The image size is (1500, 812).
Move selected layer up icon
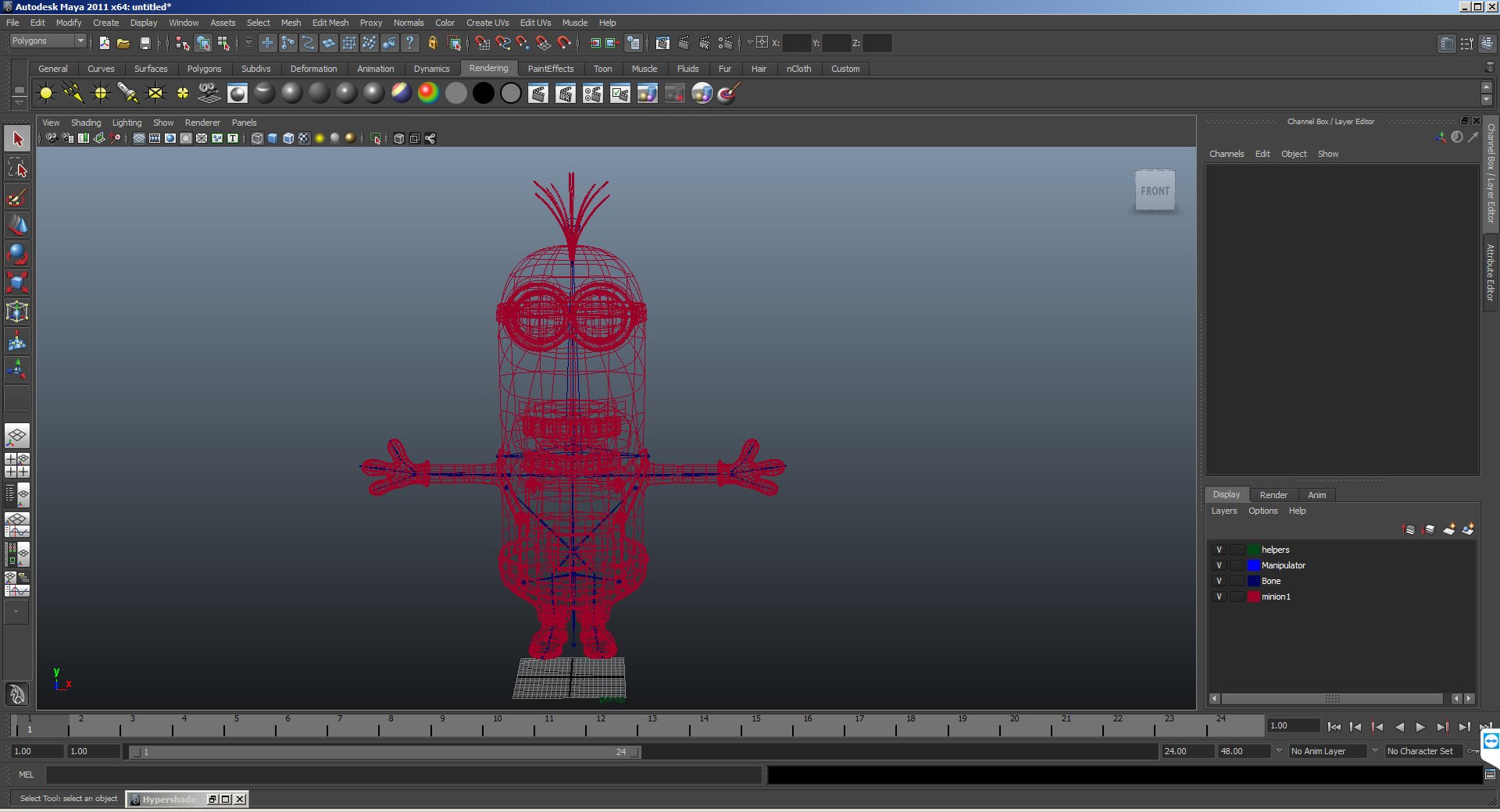point(1409,529)
